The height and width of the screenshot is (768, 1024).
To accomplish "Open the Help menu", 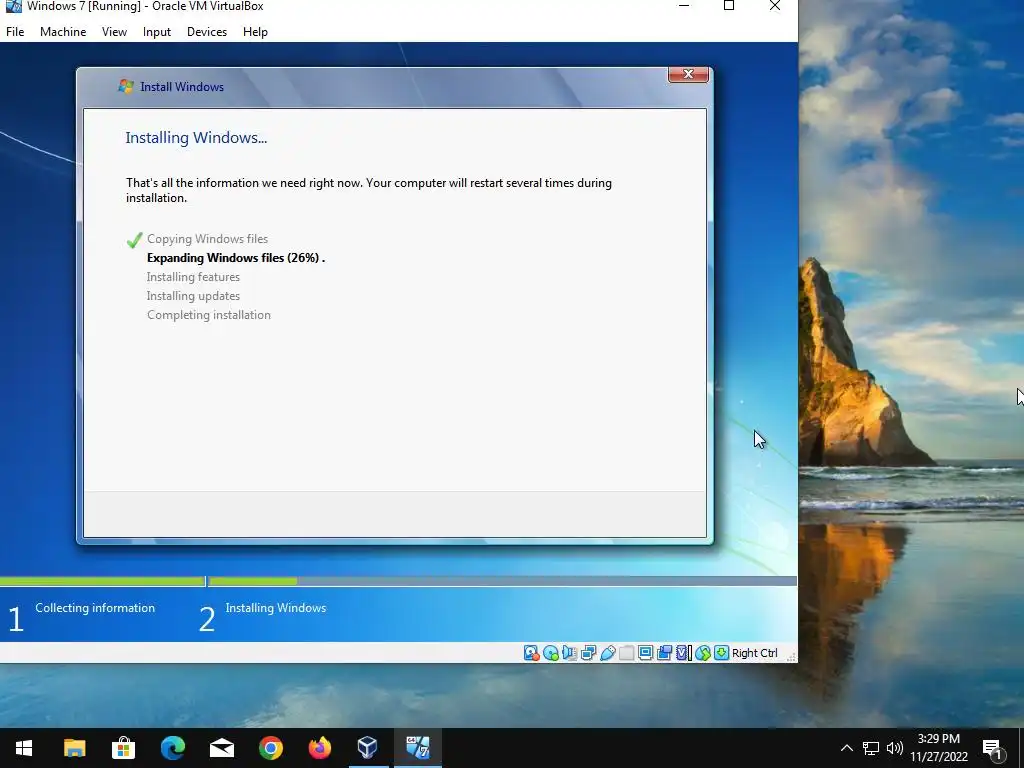I will 255,31.
